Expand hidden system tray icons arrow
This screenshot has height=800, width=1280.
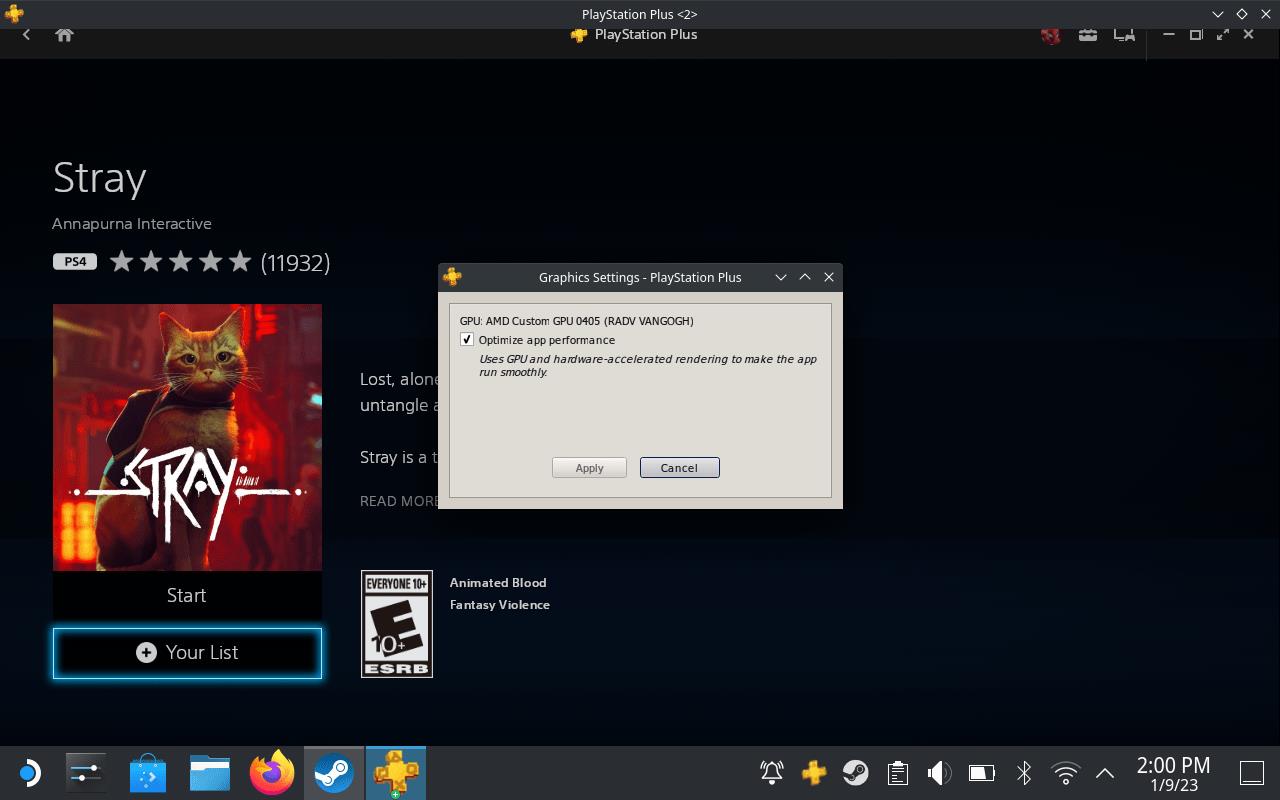[1105, 773]
